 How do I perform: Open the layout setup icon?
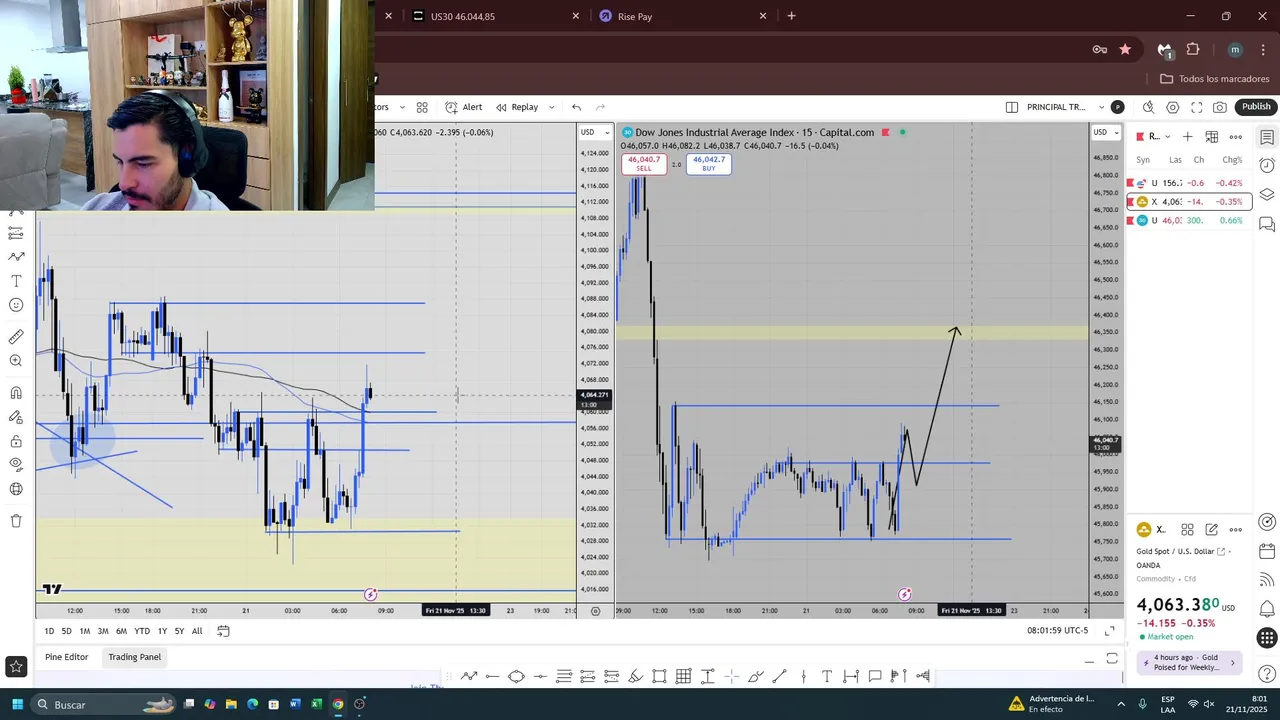1011,107
